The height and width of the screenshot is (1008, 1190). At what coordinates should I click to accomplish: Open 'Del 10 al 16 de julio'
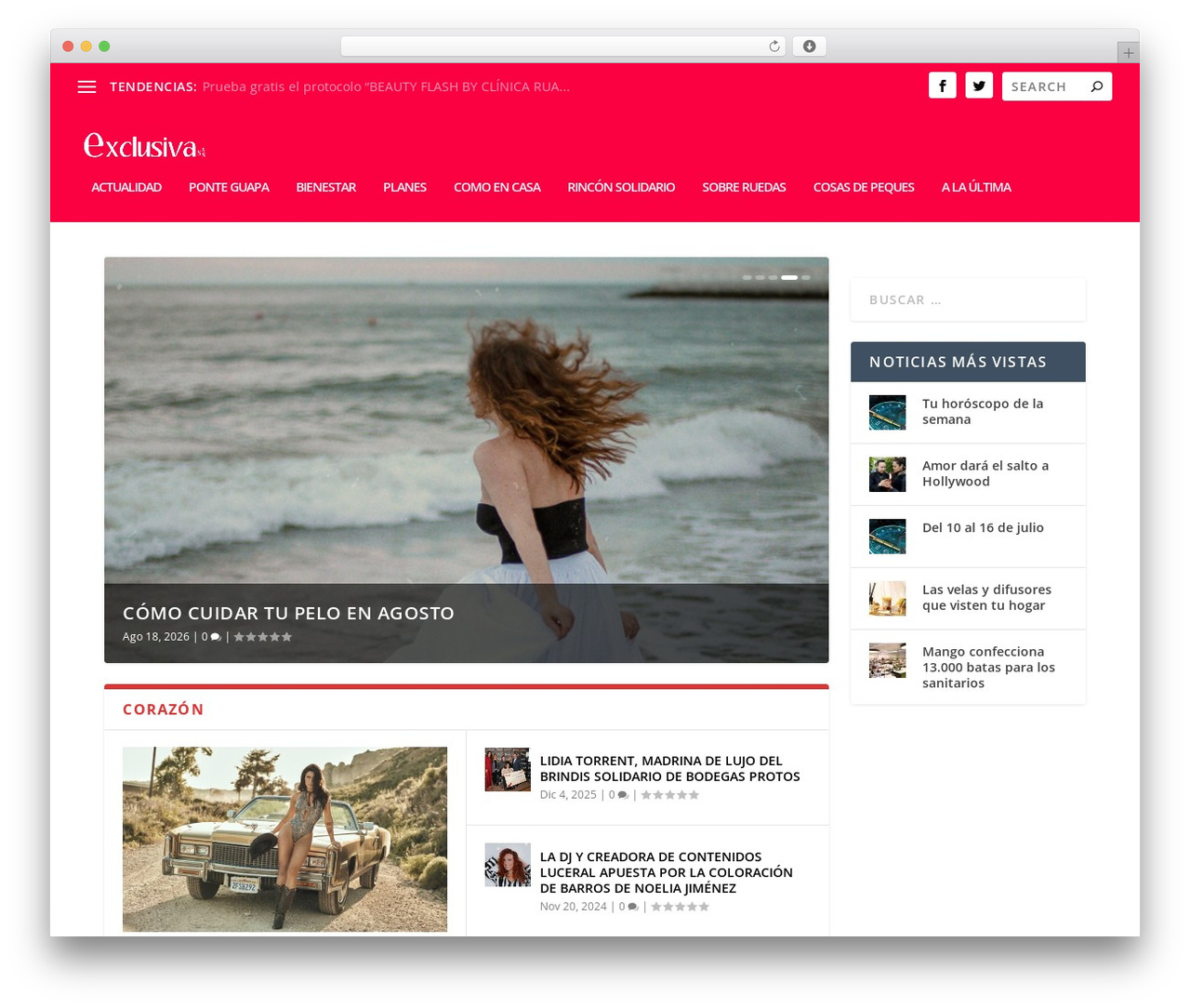click(x=983, y=527)
